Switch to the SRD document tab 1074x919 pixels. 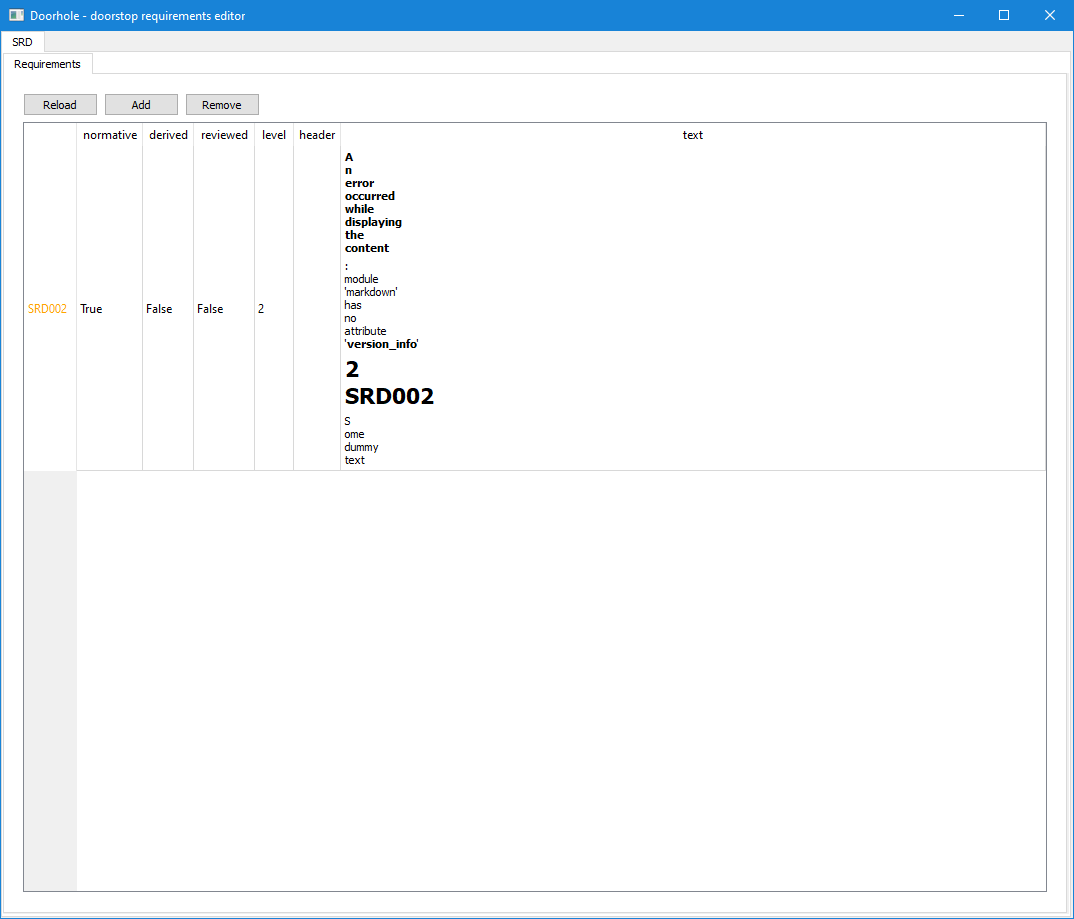(x=22, y=42)
